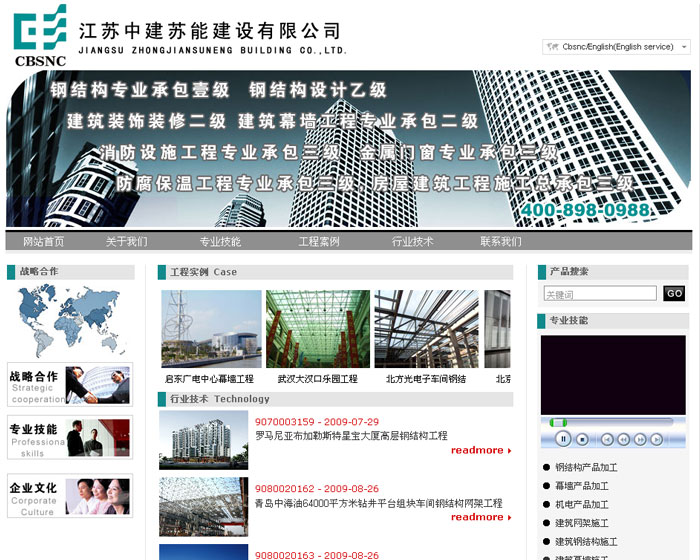
Task: Click the next track button in player
Action: click(x=656, y=439)
